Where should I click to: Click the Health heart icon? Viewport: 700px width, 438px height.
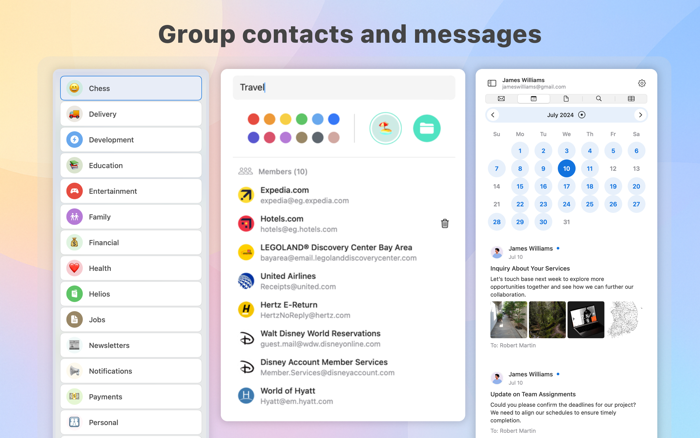pyautogui.click(x=75, y=268)
